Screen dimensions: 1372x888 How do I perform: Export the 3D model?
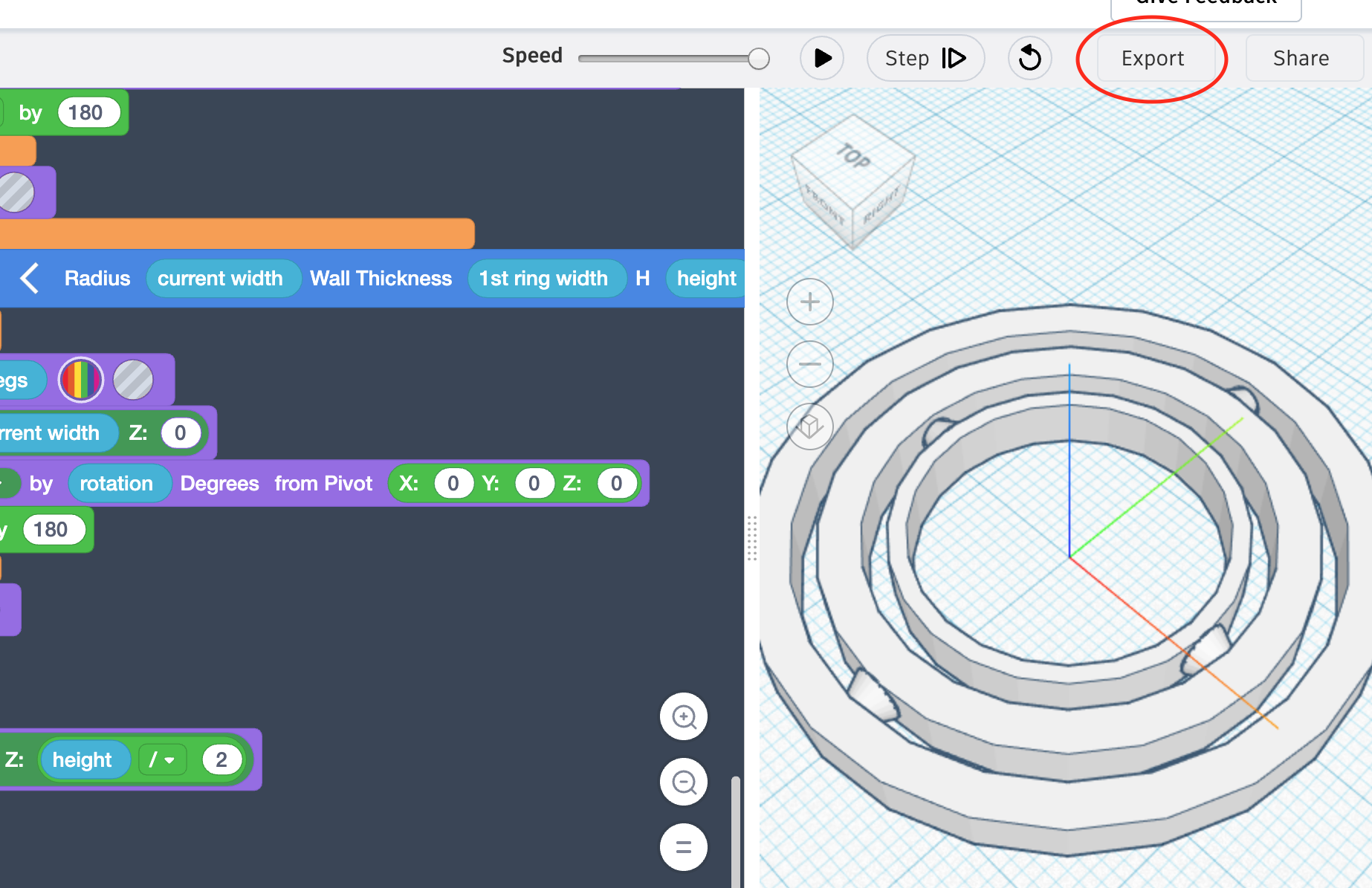[x=1152, y=58]
